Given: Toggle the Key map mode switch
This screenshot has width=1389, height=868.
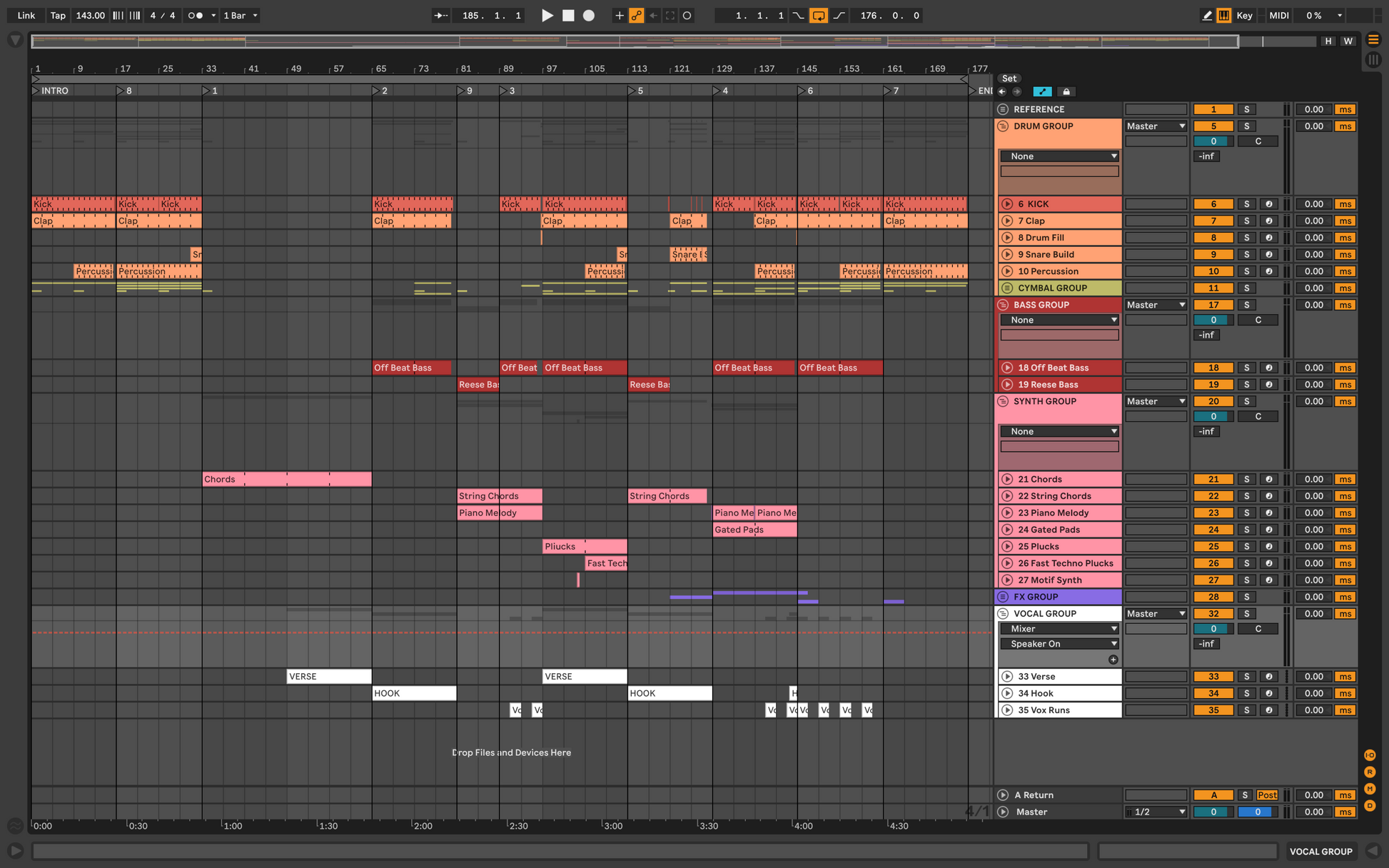Looking at the screenshot, I should pos(1244,15).
